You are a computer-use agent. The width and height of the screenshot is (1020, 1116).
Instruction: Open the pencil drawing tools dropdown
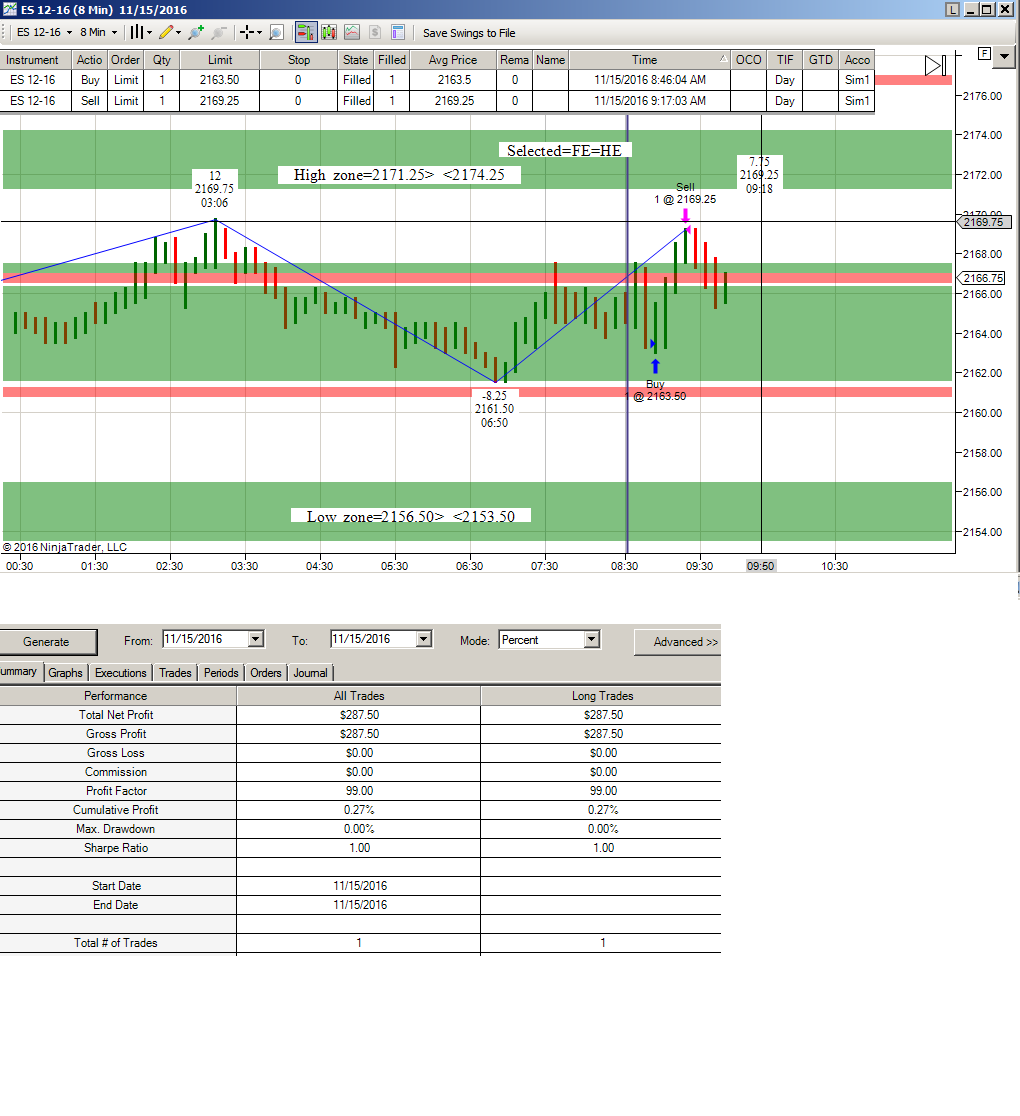point(170,32)
